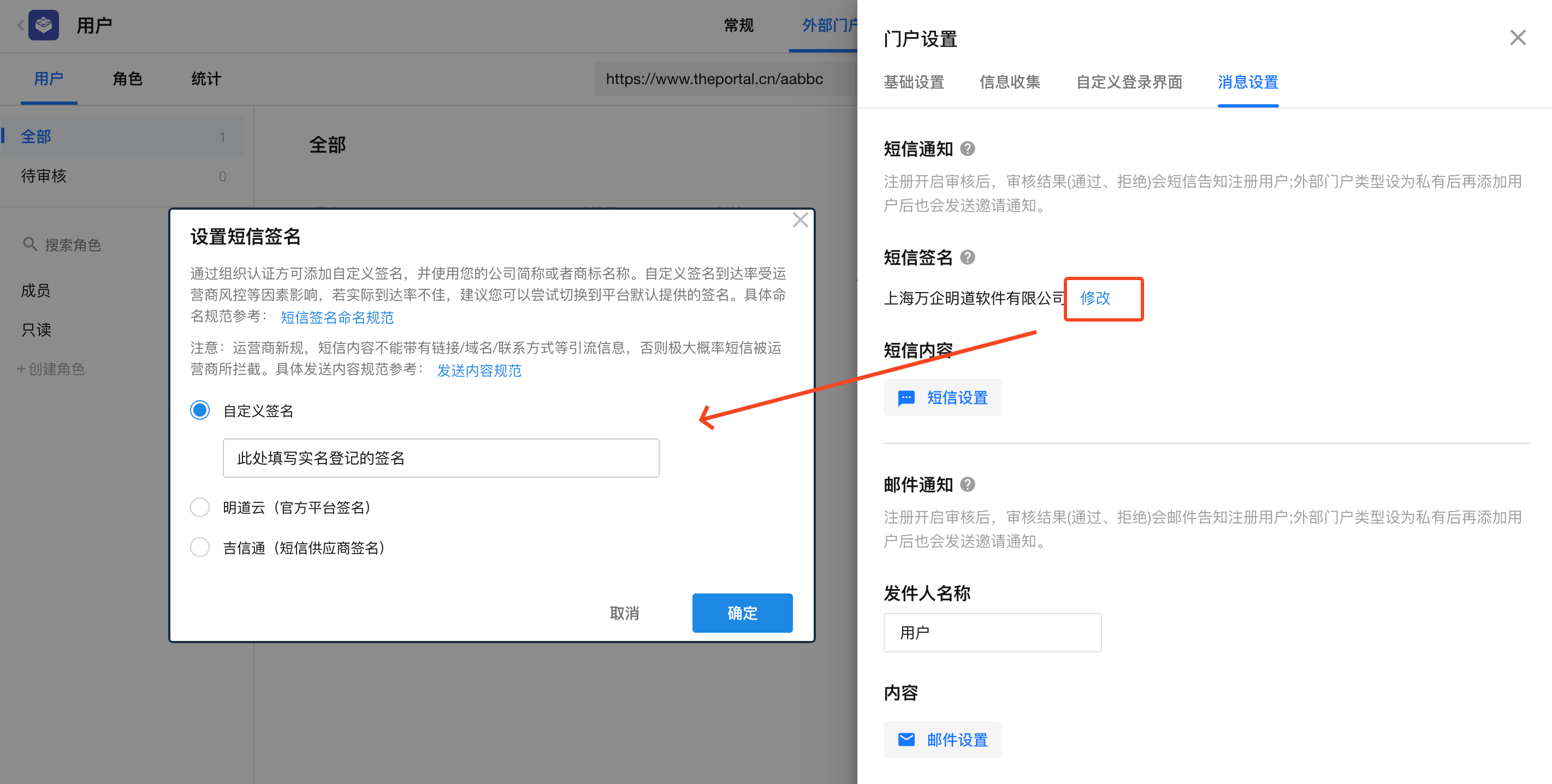Click the app cube logo icon
The width and height of the screenshot is (1552, 784).
pyautogui.click(x=43, y=25)
